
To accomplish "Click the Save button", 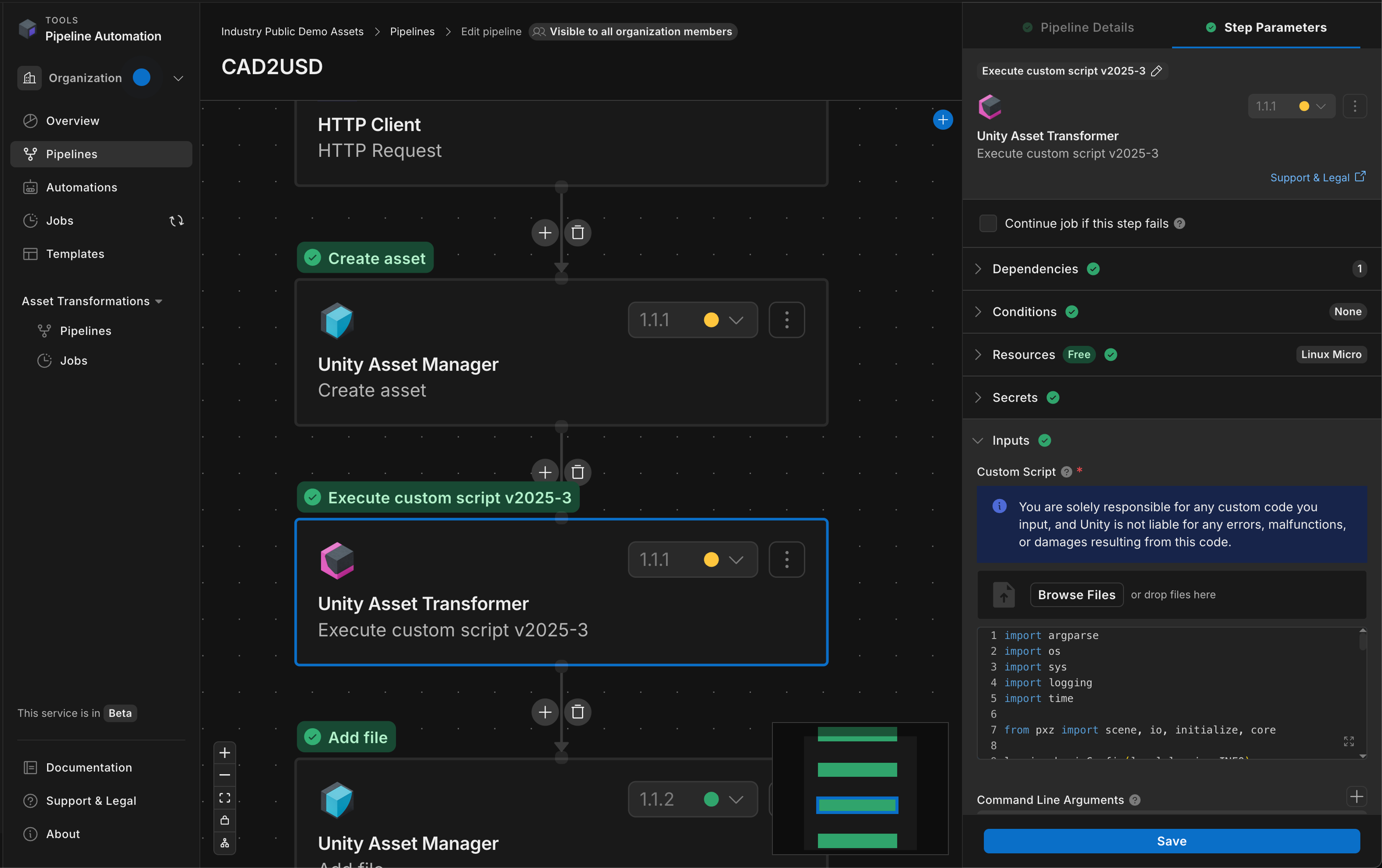I will 1171,840.
